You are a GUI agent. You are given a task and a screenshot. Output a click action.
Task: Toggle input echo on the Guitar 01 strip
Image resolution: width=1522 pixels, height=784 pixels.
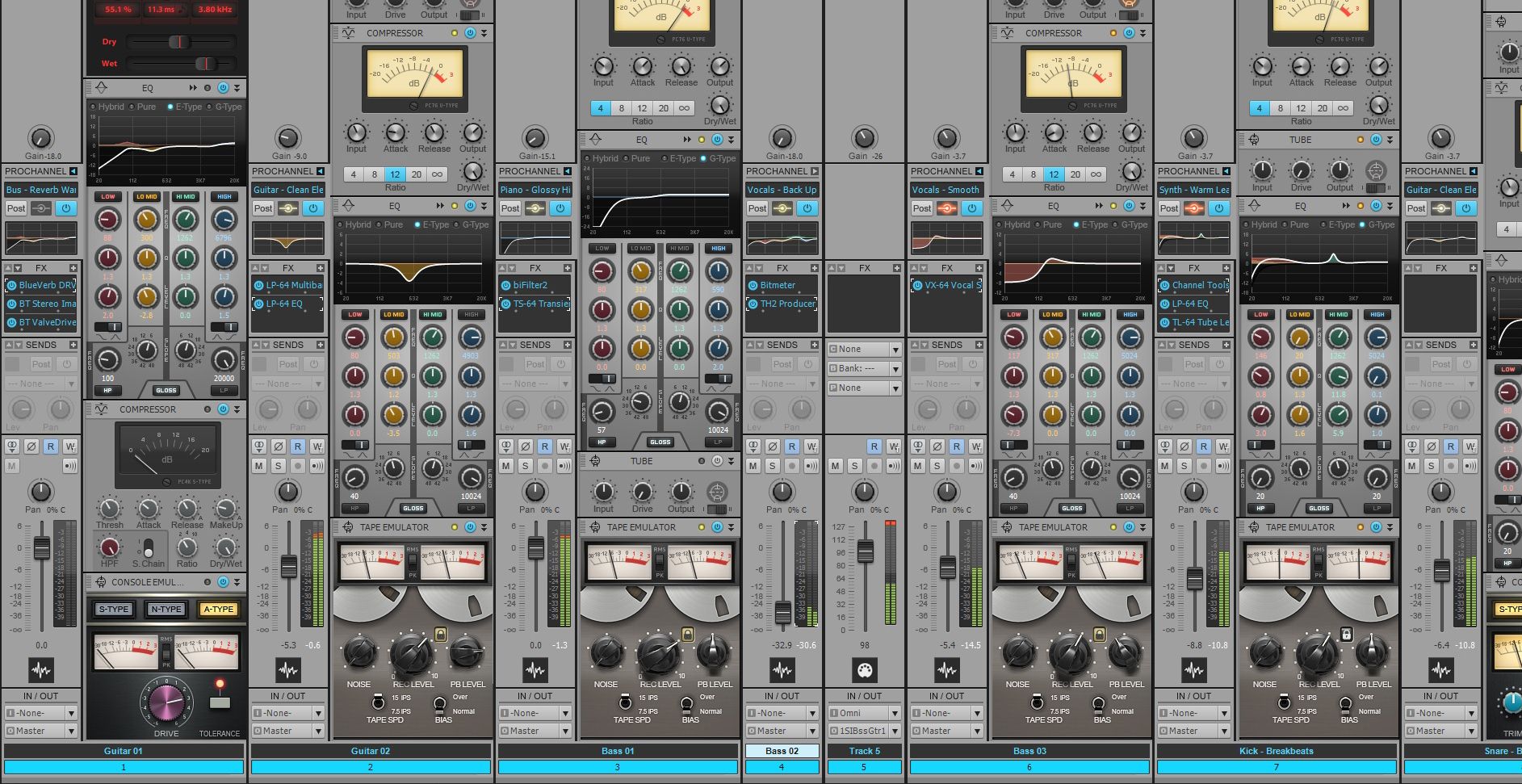70,466
